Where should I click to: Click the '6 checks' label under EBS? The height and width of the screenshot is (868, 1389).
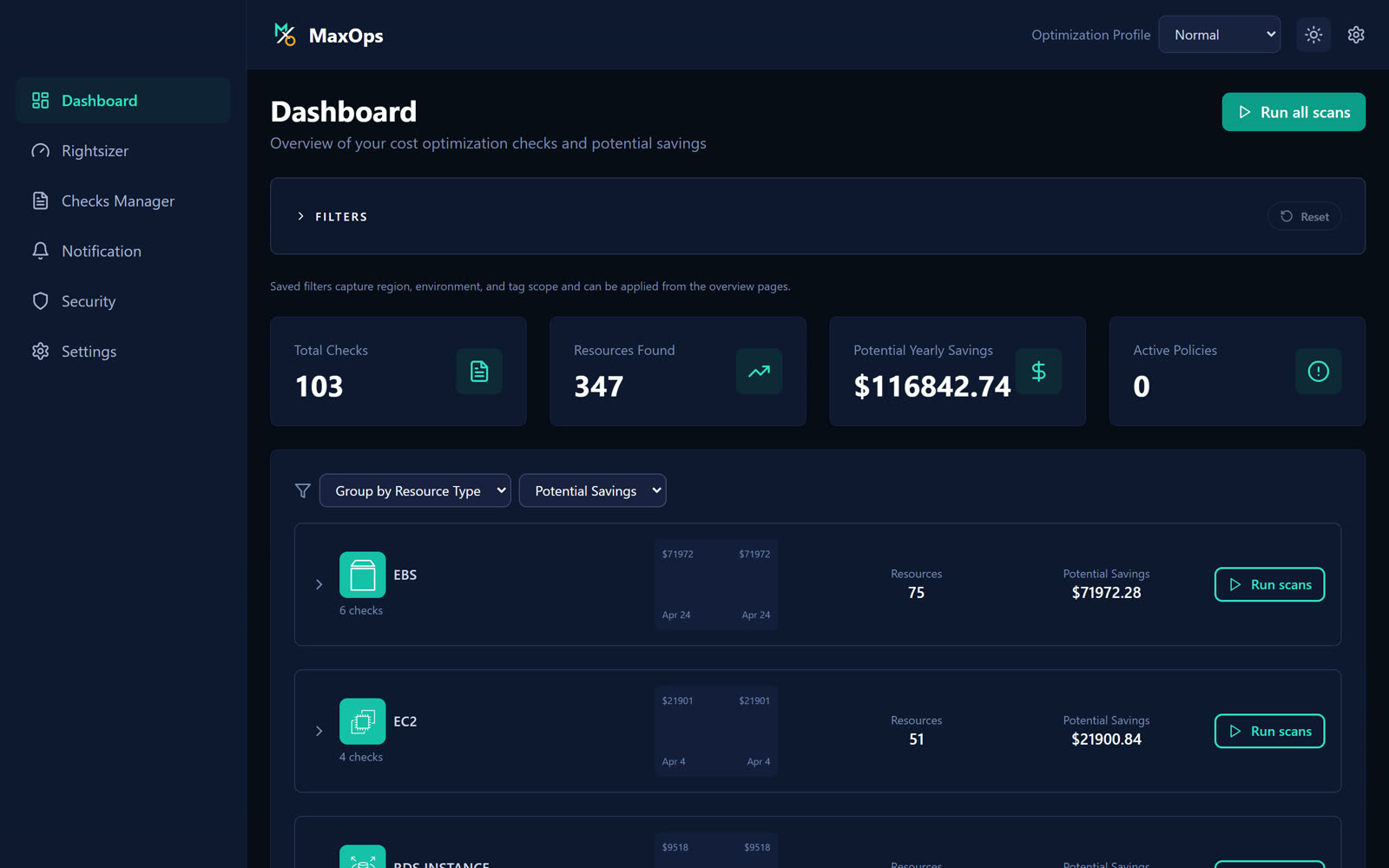pos(361,610)
